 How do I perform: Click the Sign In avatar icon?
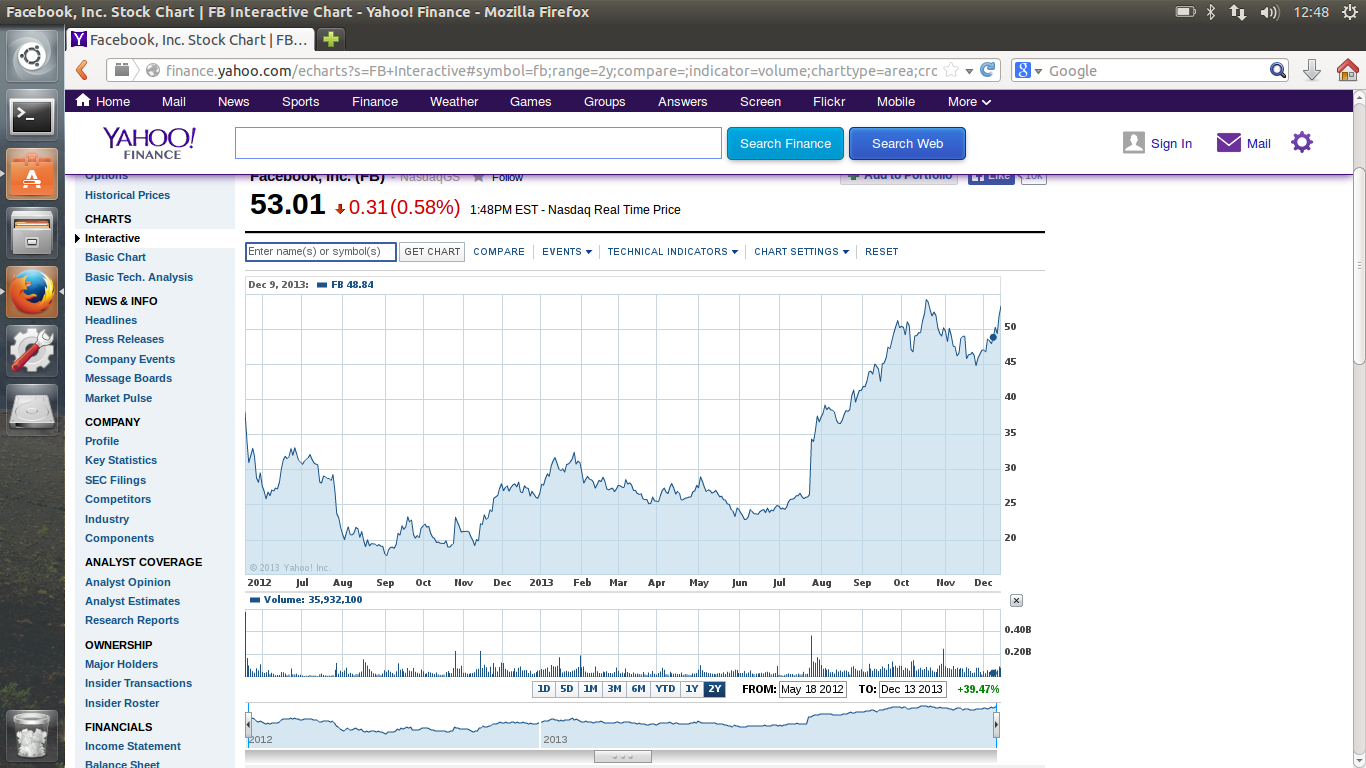coord(1133,143)
